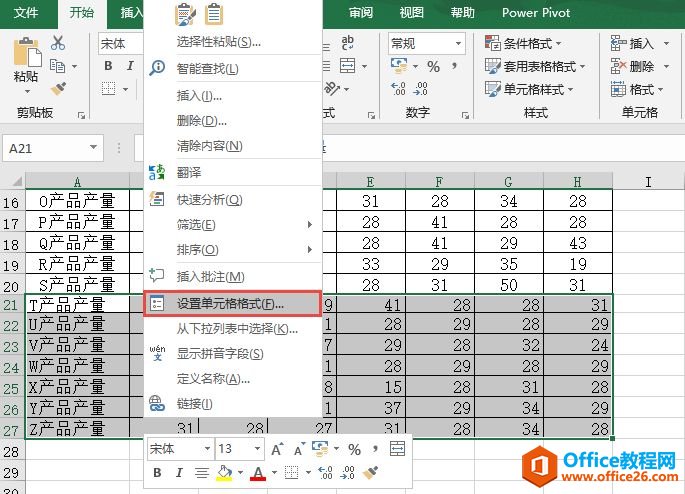Open number format dropdown 常规
This screenshot has width=685, height=494.
pos(426,44)
